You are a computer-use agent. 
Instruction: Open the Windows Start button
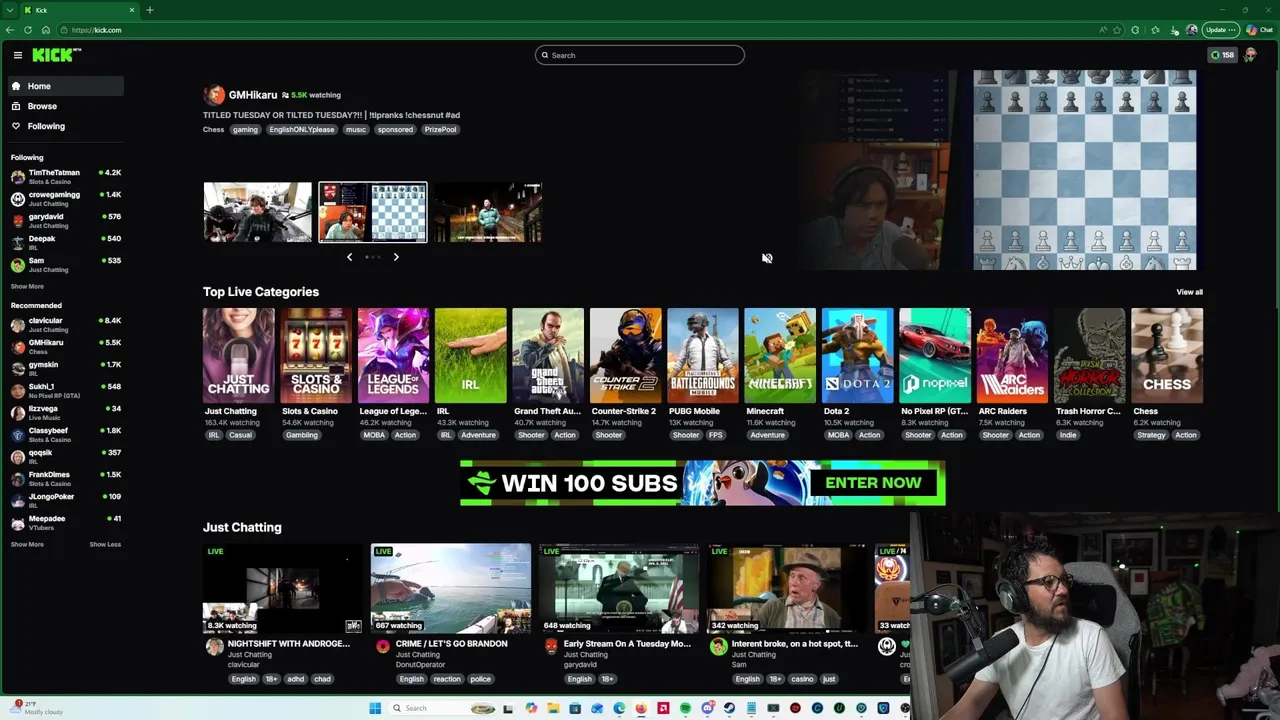pos(375,708)
